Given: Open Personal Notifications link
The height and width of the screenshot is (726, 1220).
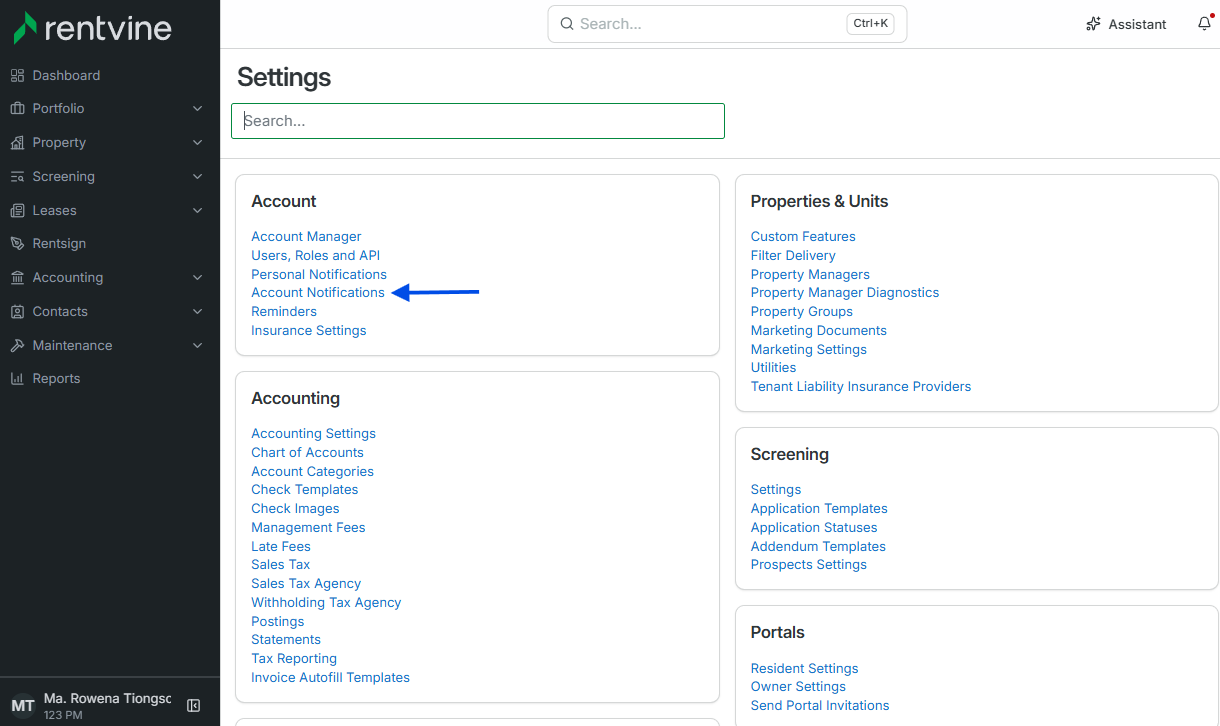Looking at the screenshot, I should click(x=319, y=274).
